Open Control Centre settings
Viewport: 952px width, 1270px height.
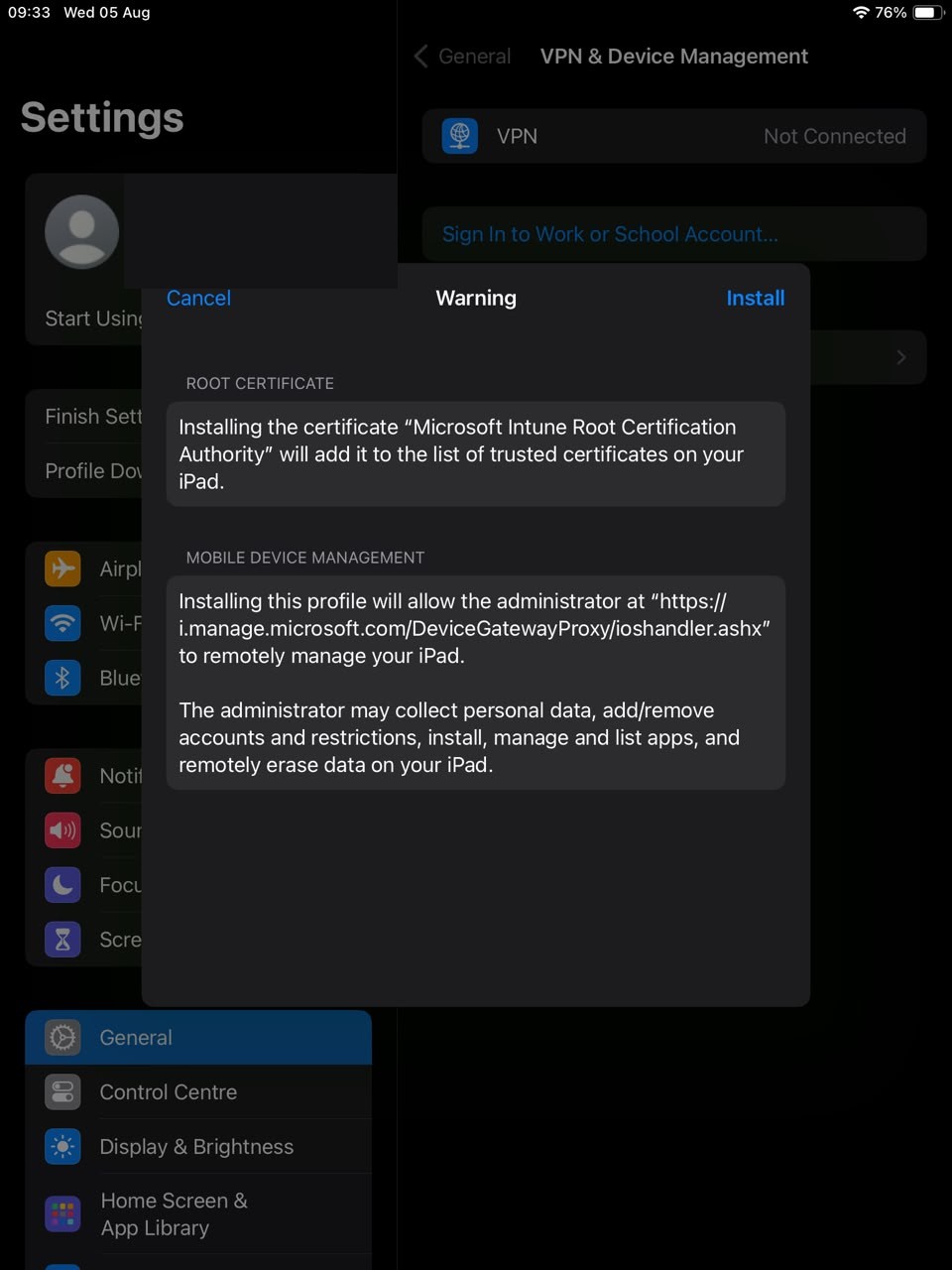pyautogui.click(x=198, y=1091)
